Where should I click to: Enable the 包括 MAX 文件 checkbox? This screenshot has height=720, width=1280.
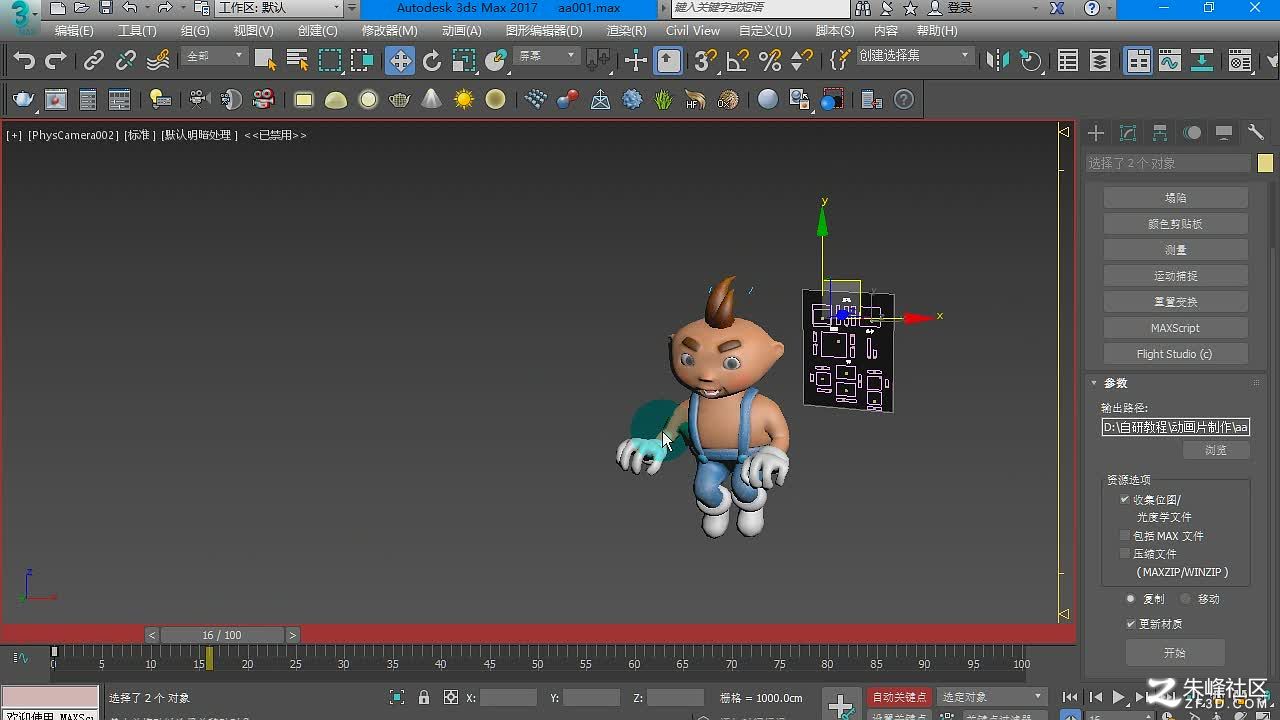pos(1125,536)
